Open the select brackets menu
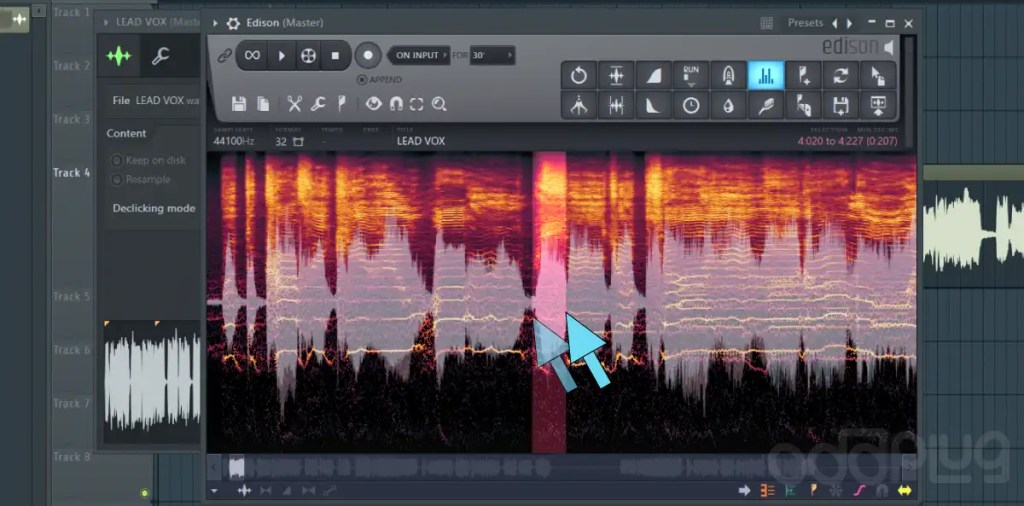Image resolution: width=1024 pixels, height=506 pixels. (417, 104)
